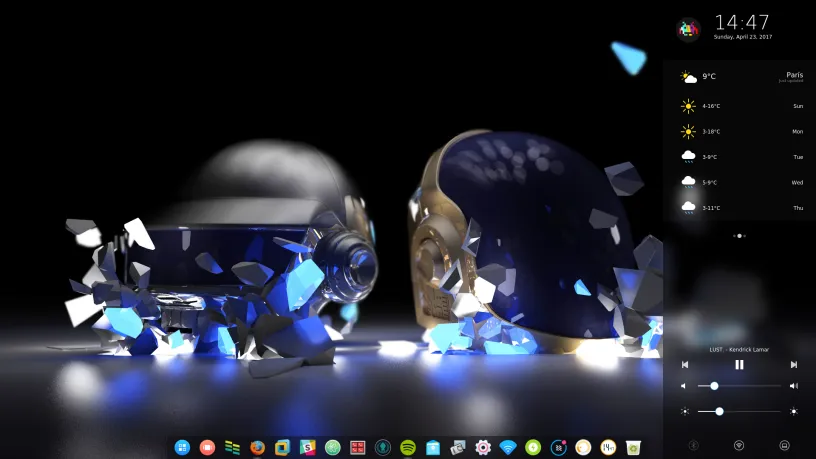Pause the Kendrick Lamar song
Image resolution: width=816 pixels, height=459 pixels.
pyautogui.click(x=739, y=365)
